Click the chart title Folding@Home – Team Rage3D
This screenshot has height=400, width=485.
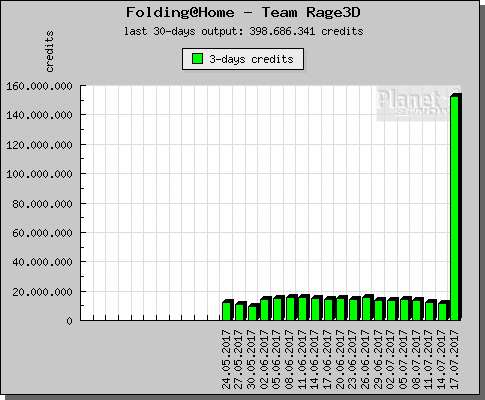coord(243,13)
